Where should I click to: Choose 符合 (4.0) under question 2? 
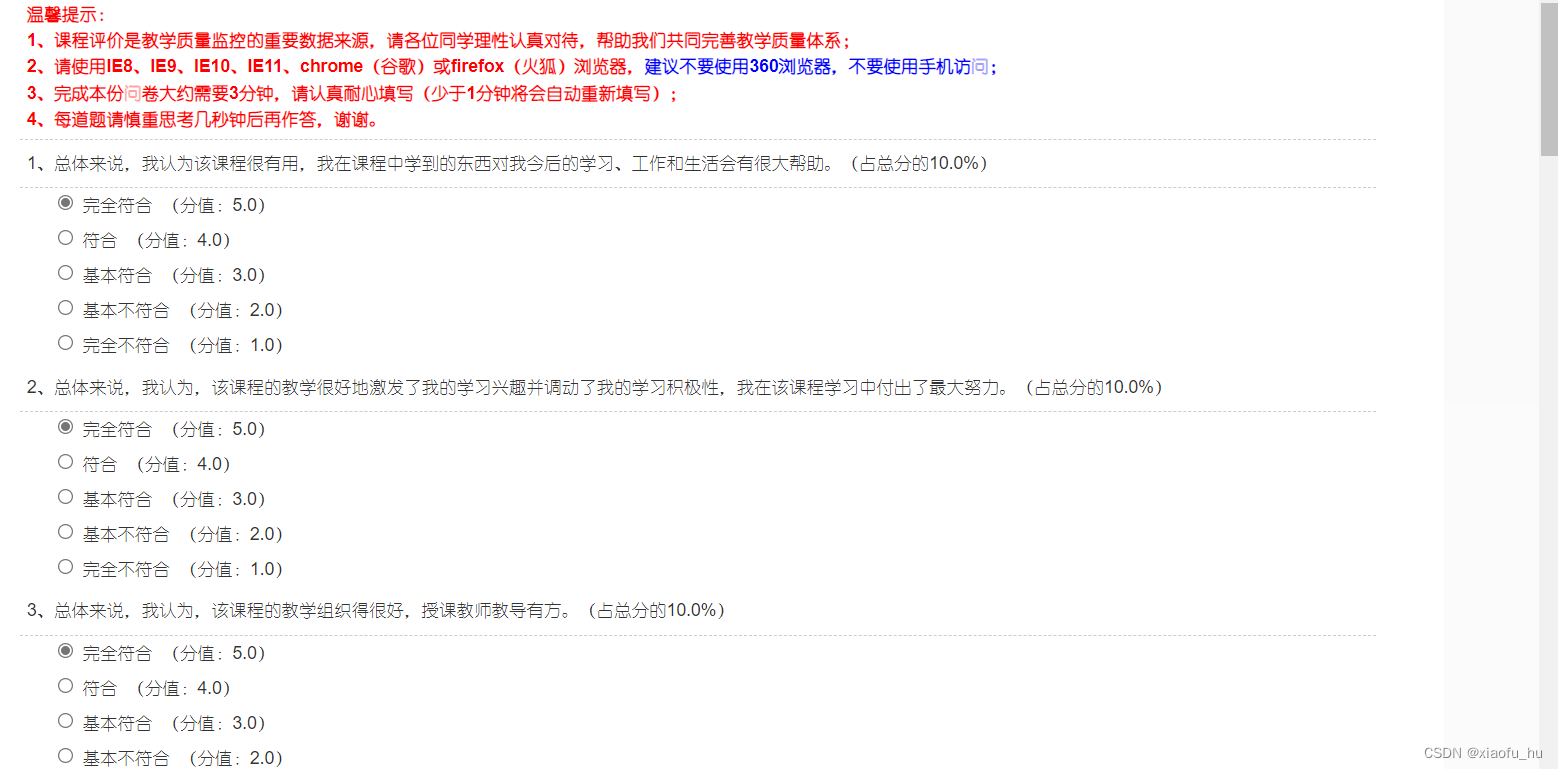point(66,462)
